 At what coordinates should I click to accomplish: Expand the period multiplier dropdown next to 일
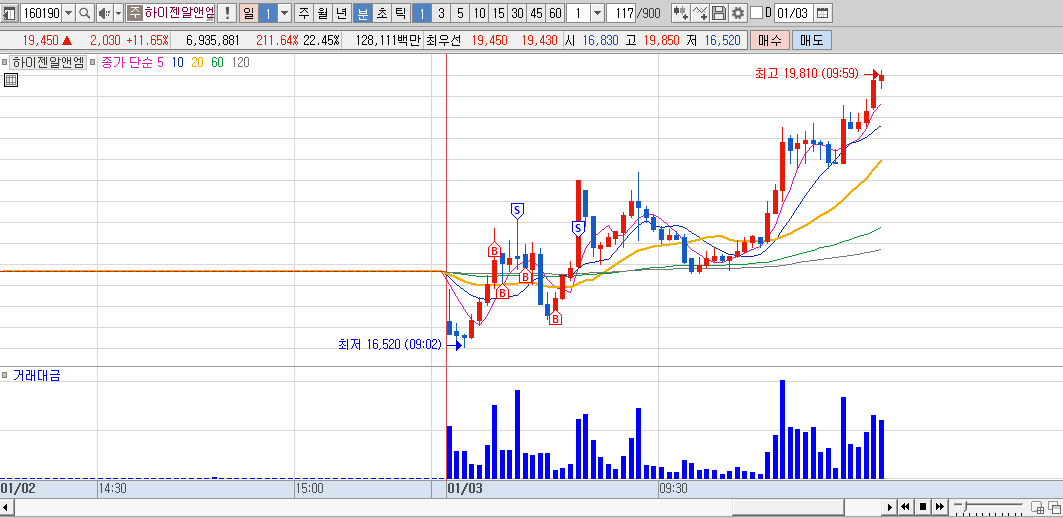click(285, 13)
